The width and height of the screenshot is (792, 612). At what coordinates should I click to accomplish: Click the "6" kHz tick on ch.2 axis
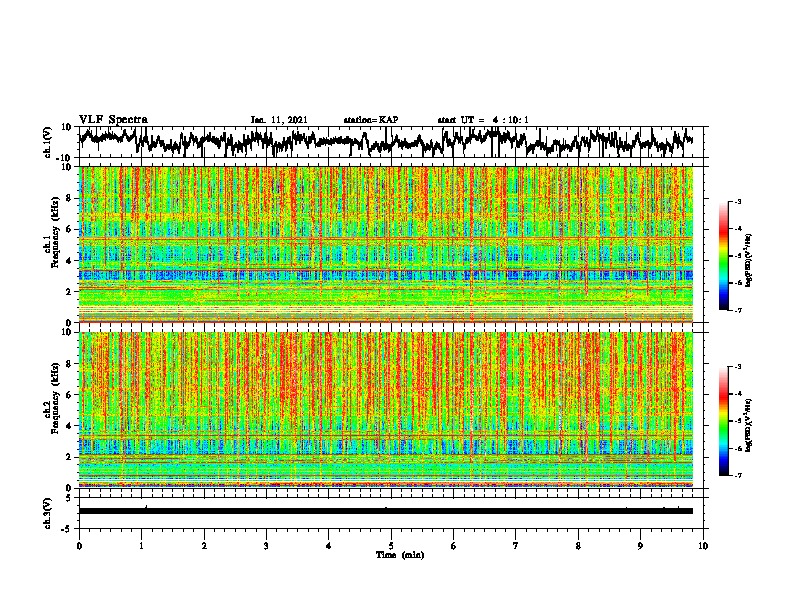69,395
